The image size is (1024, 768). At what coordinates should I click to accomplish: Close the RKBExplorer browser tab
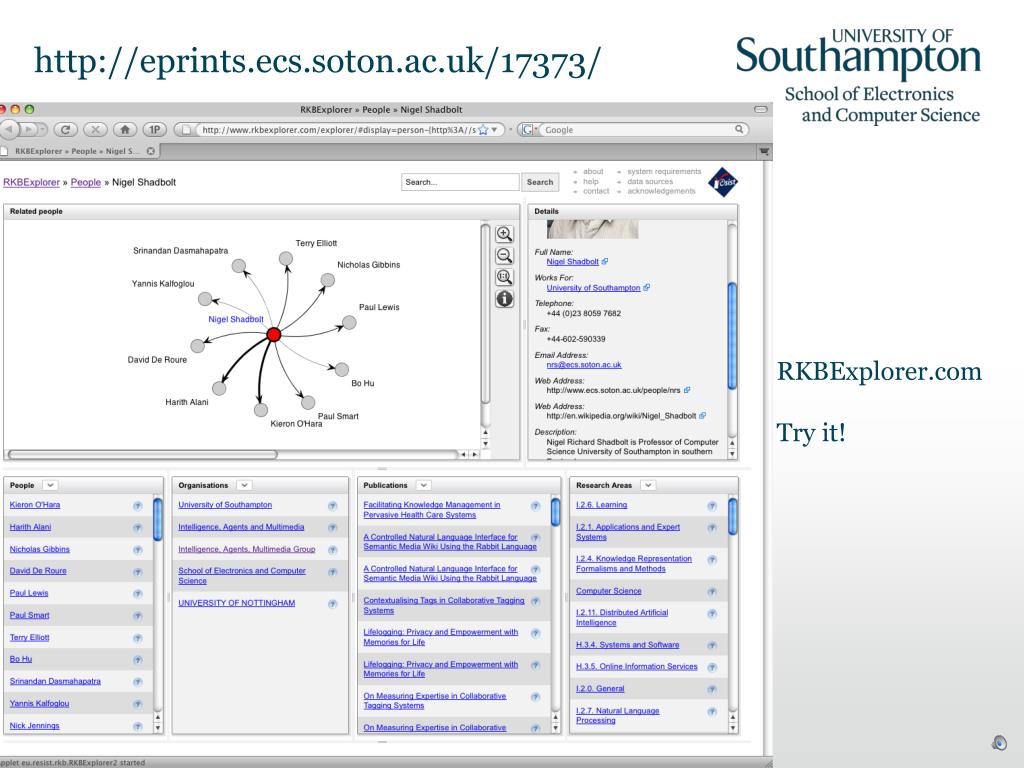coord(151,151)
